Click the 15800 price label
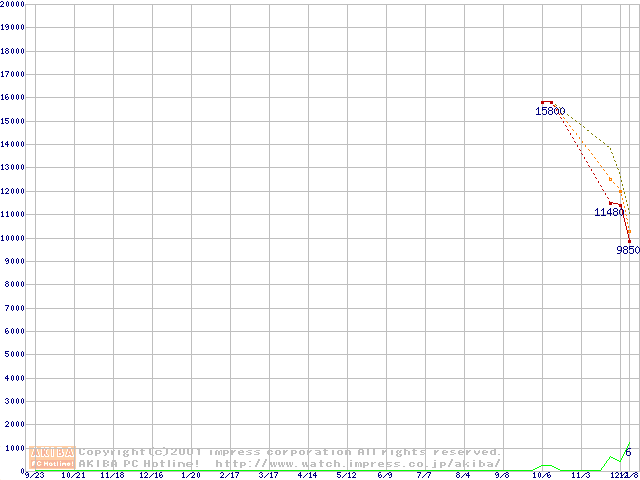 (550, 111)
